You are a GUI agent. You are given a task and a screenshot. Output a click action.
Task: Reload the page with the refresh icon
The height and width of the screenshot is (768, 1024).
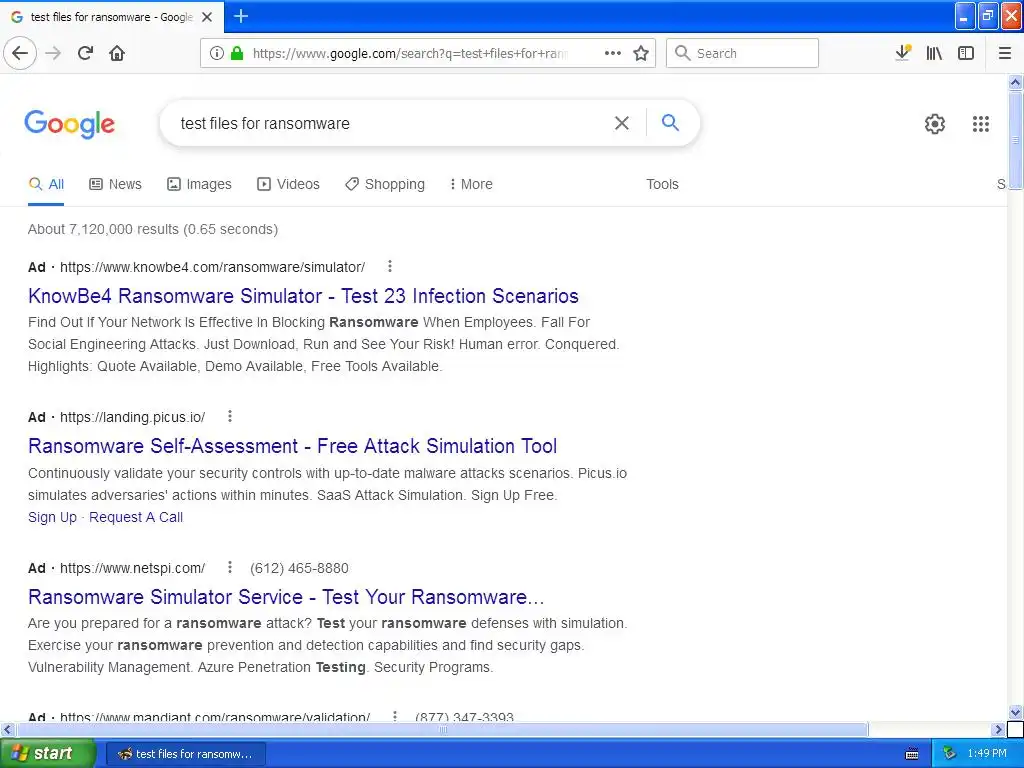click(86, 53)
